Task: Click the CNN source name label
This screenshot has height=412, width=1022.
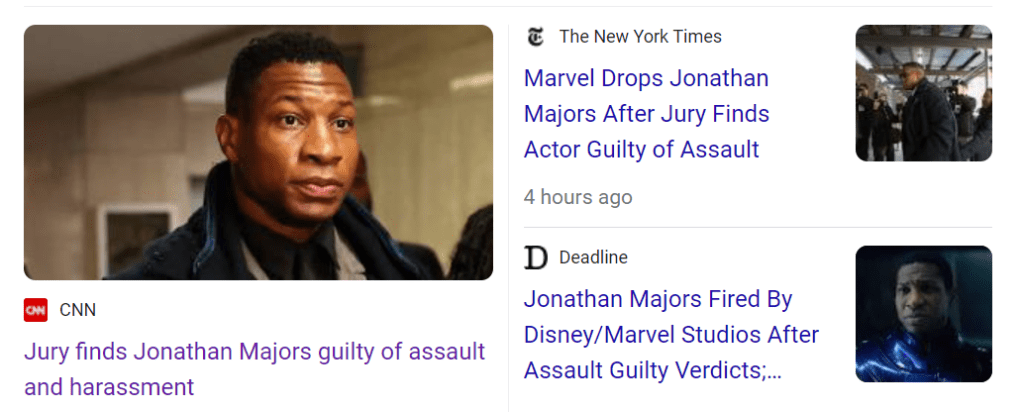Action: [x=78, y=310]
